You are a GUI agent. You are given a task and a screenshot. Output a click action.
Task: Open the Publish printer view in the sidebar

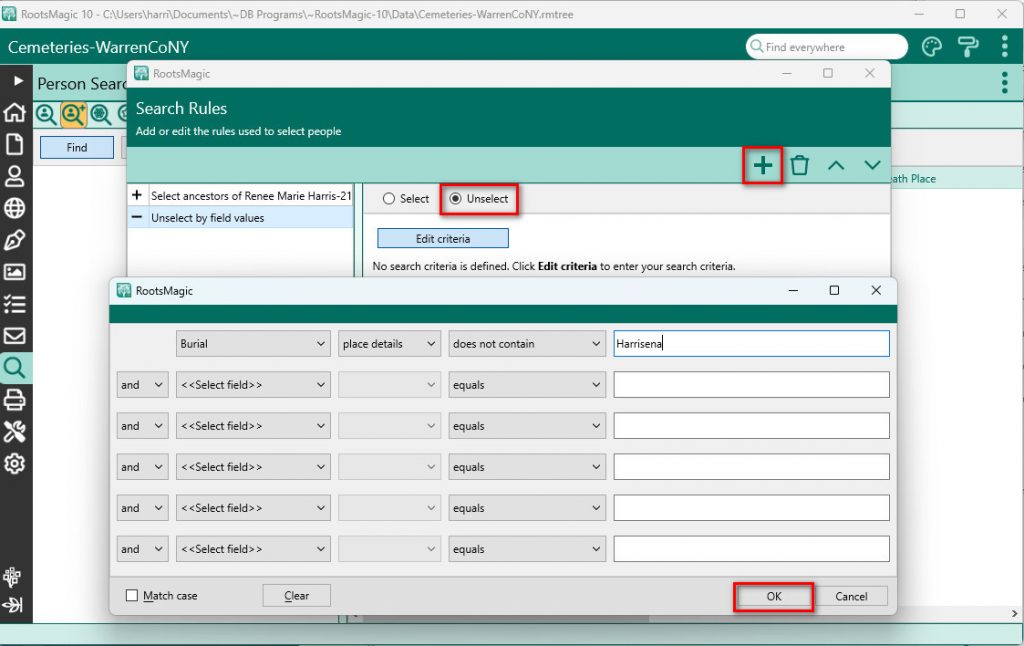(x=14, y=399)
